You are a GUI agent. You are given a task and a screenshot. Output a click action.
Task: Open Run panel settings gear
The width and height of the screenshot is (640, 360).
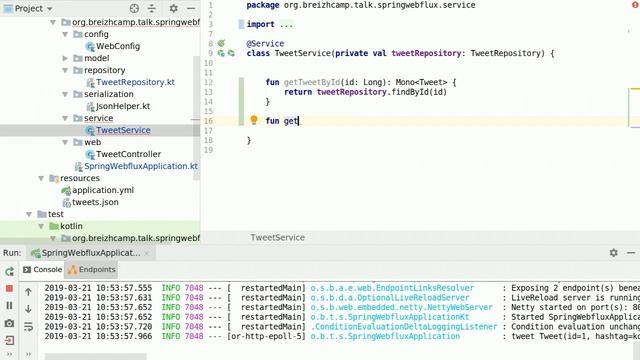(x=613, y=253)
